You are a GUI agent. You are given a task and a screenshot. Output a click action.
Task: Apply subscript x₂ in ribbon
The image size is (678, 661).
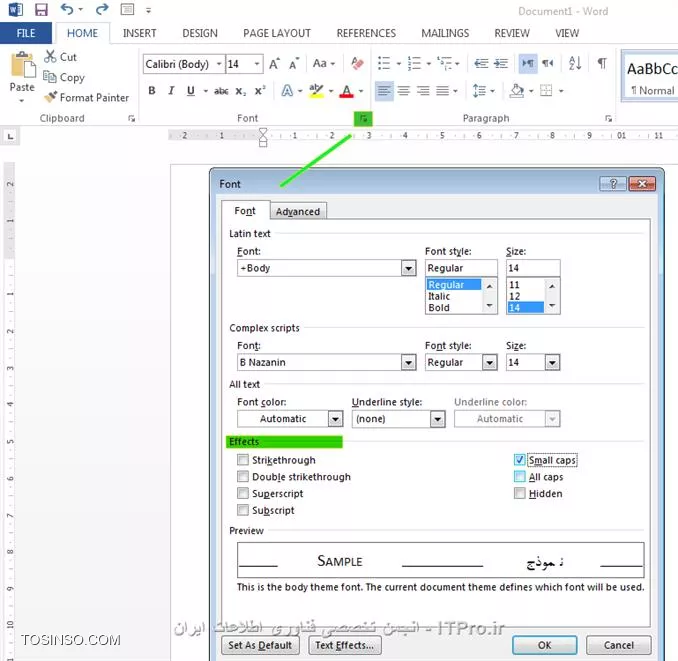tap(240, 91)
